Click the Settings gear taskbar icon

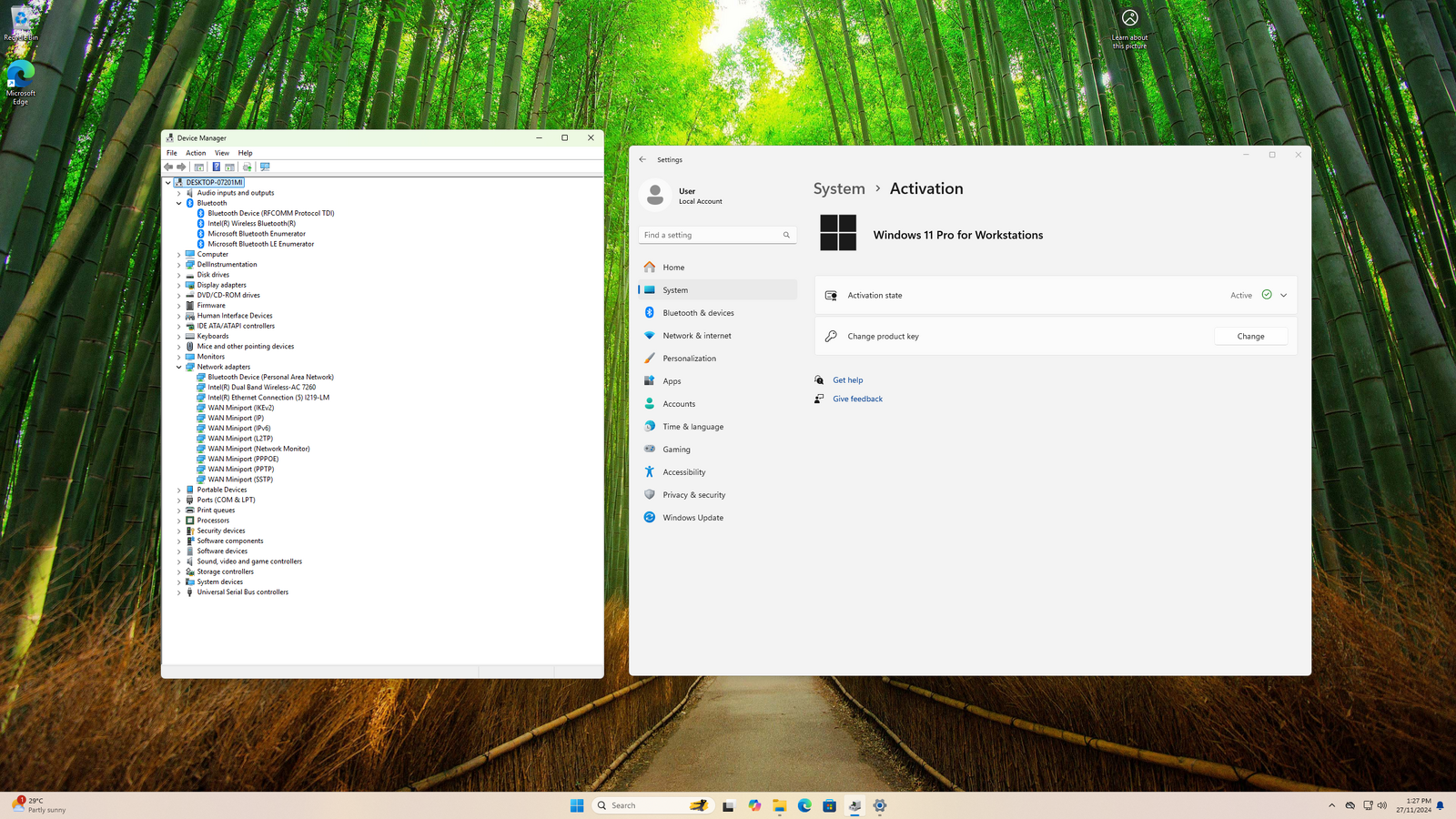click(x=880, y=805)
